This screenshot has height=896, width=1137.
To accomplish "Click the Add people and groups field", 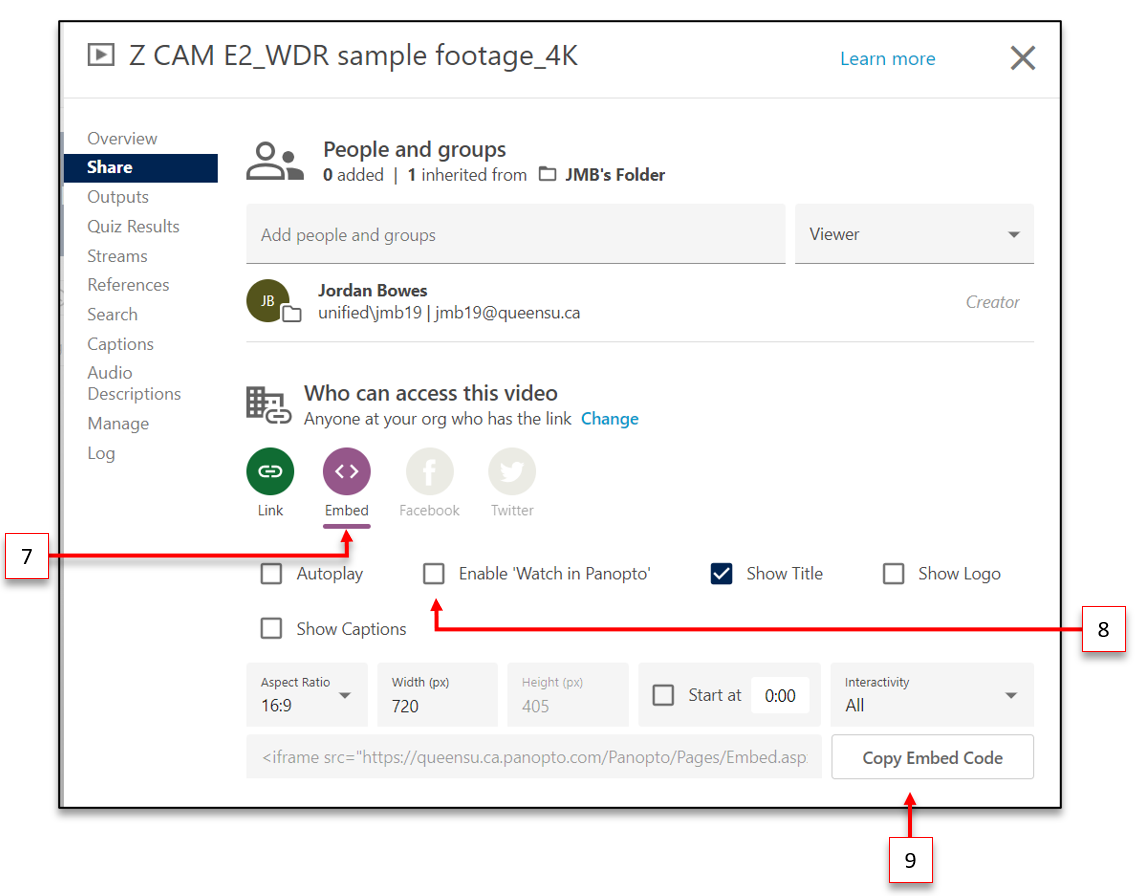I will 516,234.
